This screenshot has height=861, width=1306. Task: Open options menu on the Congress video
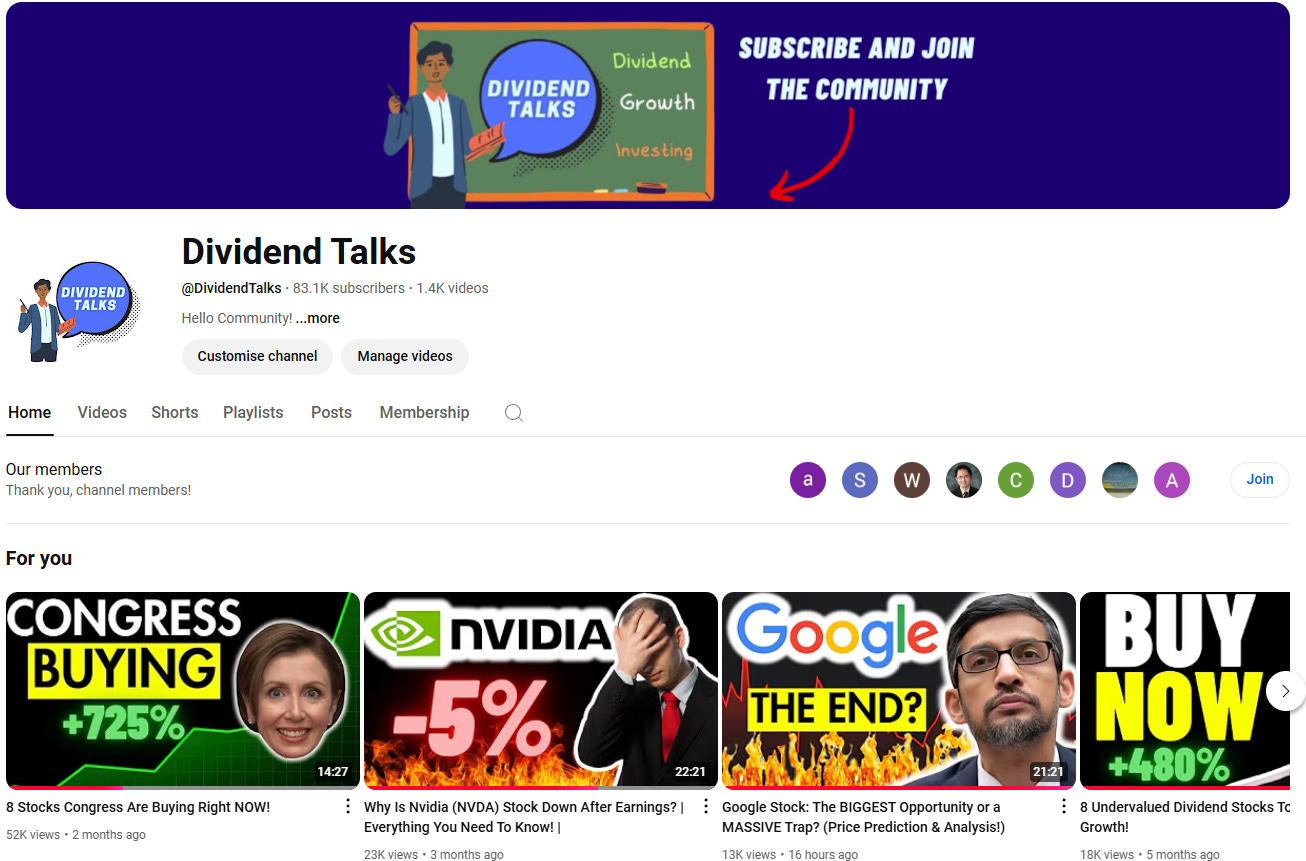347,805
